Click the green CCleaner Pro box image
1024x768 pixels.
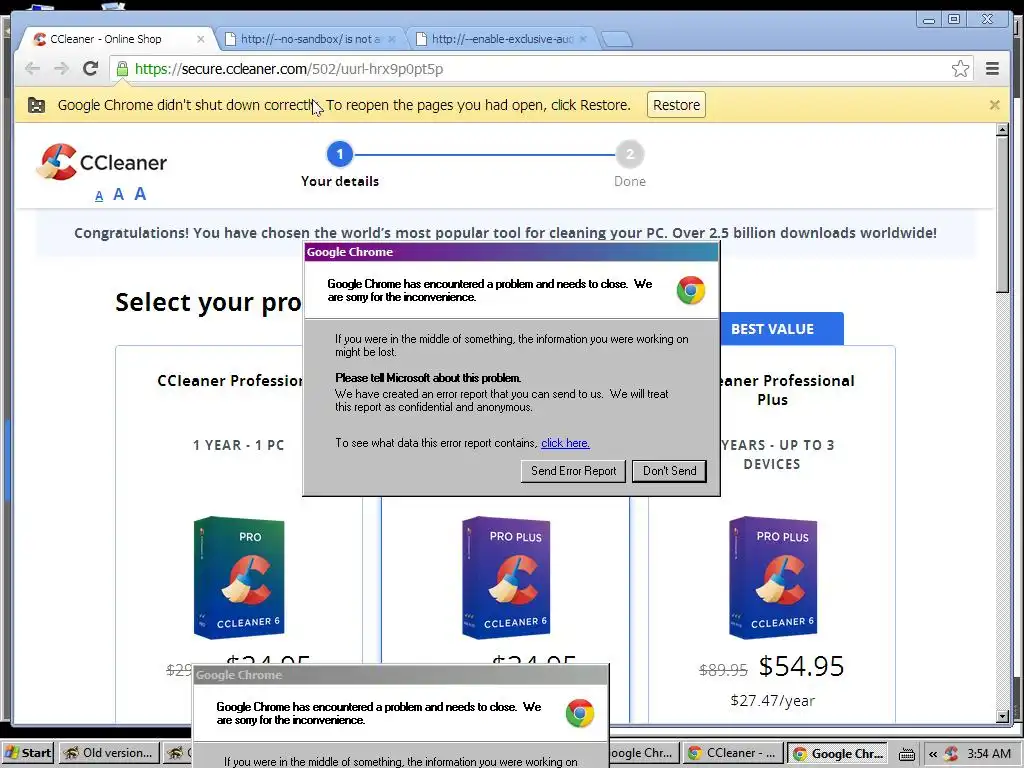tap(239, 578)
